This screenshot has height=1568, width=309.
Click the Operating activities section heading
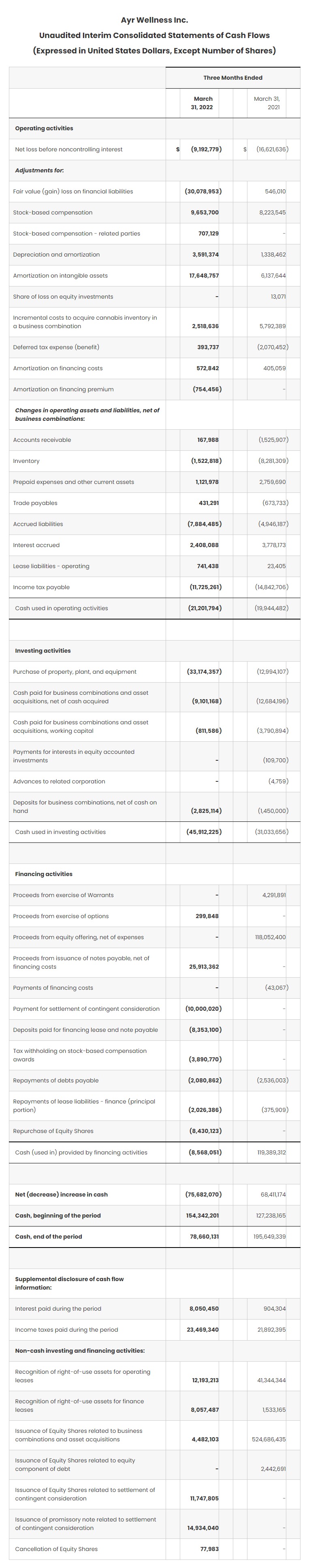point(44,128)
